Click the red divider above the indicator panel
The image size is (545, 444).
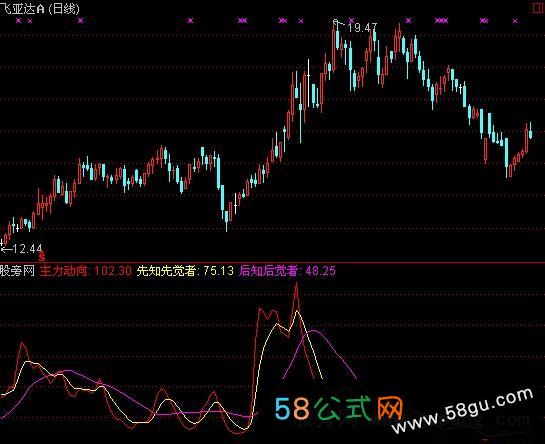pos(272,263)
